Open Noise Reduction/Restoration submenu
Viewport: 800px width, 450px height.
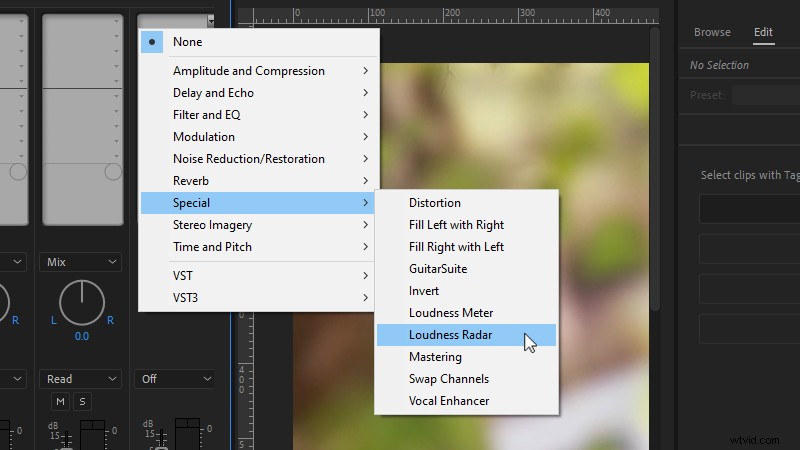pyautogui.click(x=259, y=159)
